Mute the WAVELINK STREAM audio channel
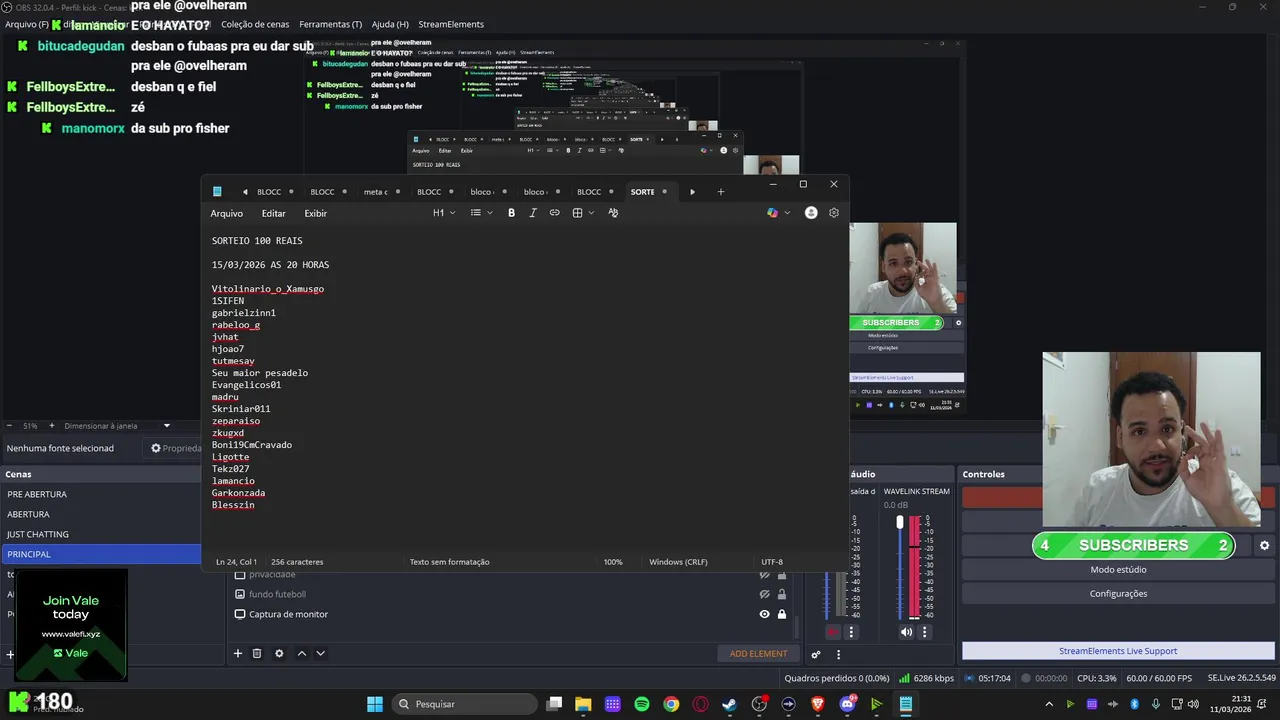 [x=906, y=632]
